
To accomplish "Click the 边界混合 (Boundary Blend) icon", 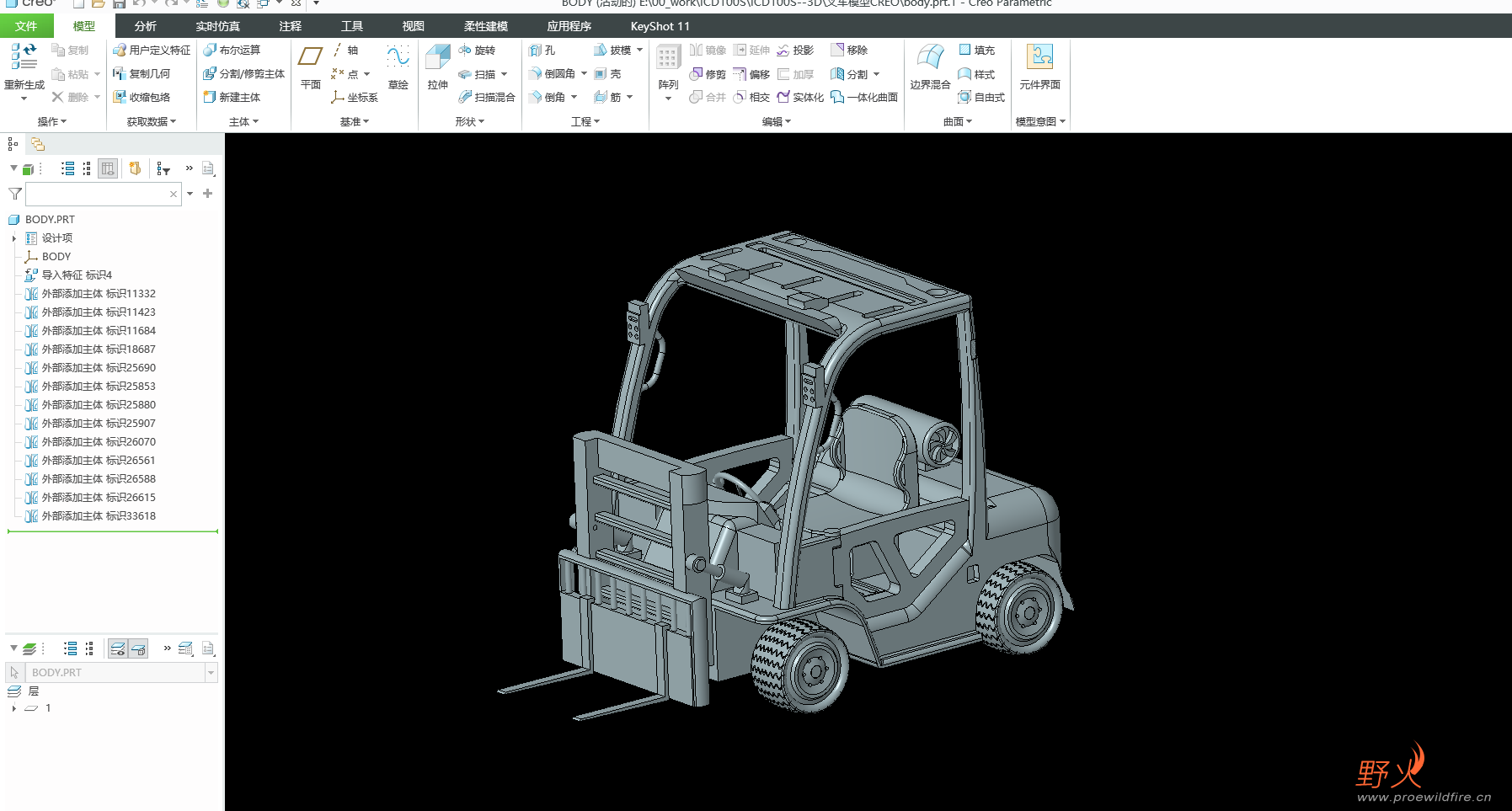I will (x=930, y=58).
